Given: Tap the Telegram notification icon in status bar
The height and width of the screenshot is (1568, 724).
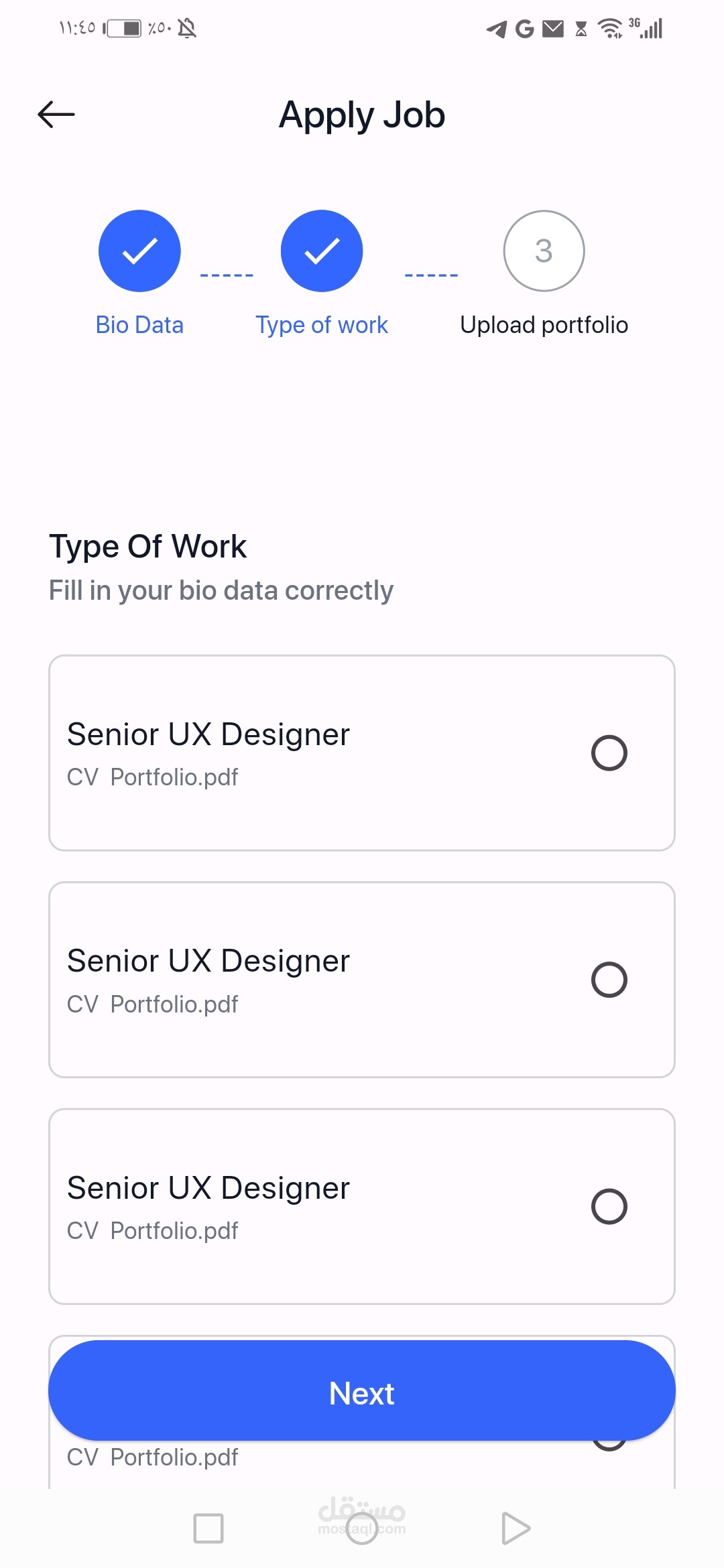Looking at the screenshot, I should click(496, 29).
